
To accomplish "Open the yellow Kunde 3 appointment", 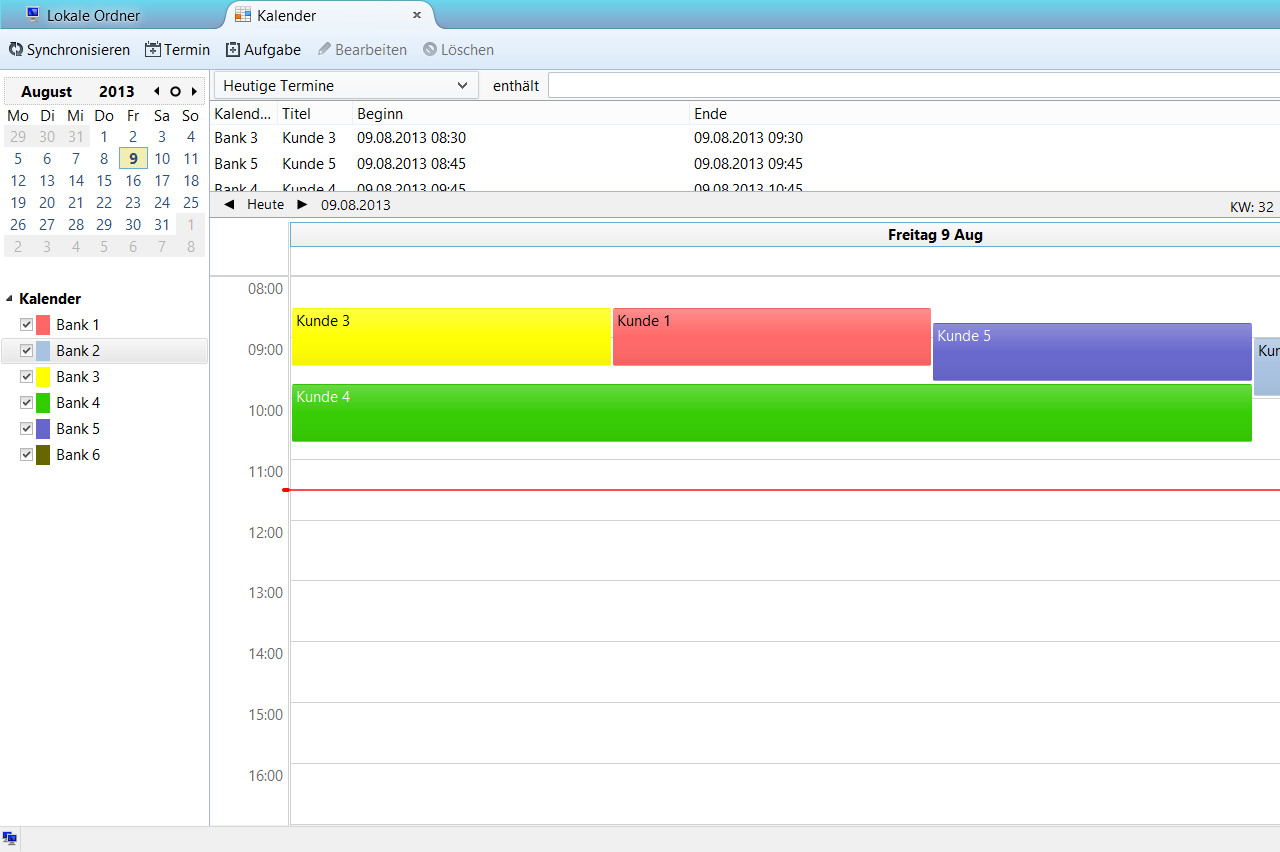I will click(451, 337).
